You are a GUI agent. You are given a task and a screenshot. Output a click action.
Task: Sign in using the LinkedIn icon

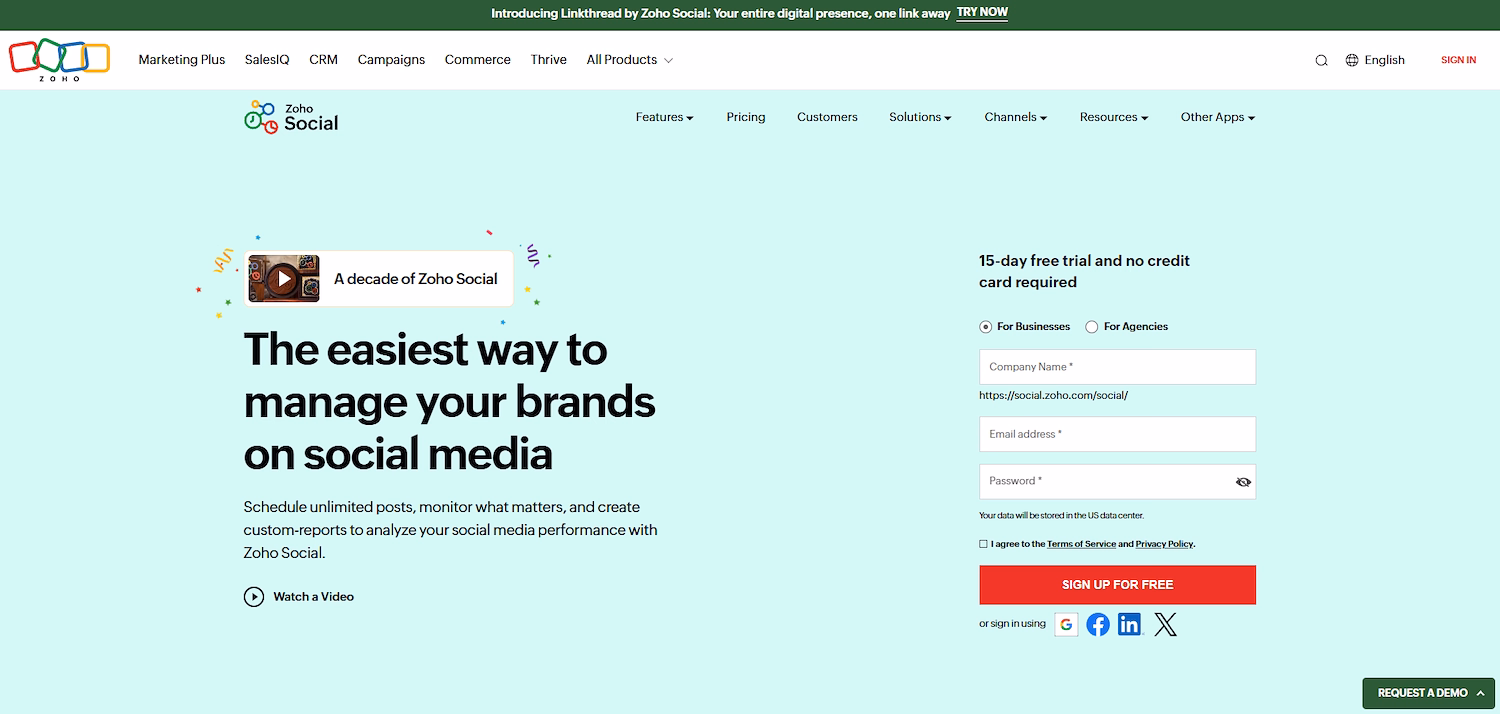pyautogui.click(x=1131, y=624)
